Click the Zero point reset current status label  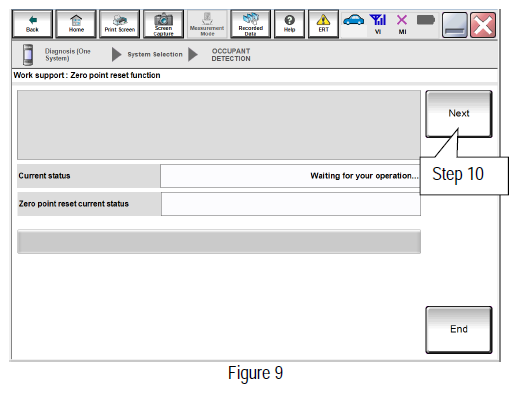click(73, 204)
